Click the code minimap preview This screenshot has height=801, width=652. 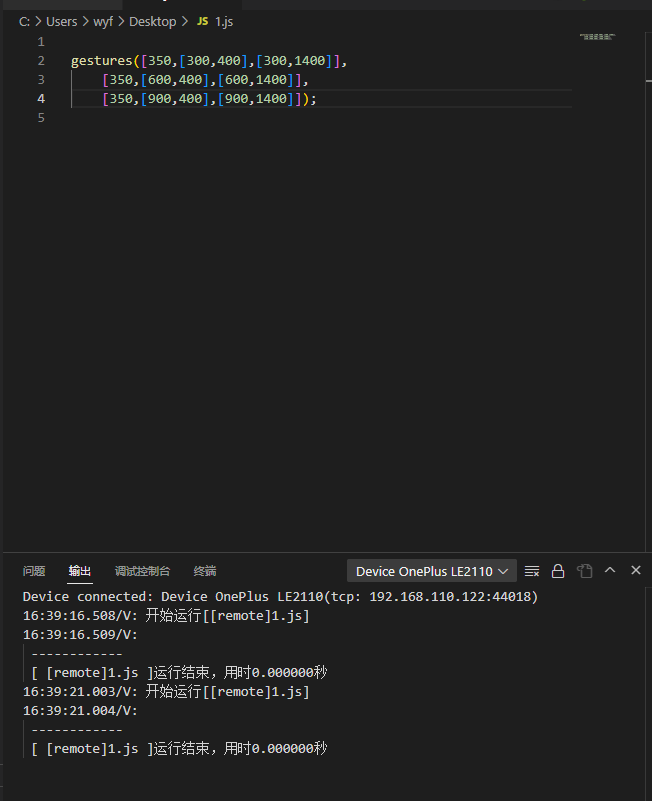[597, 37]
